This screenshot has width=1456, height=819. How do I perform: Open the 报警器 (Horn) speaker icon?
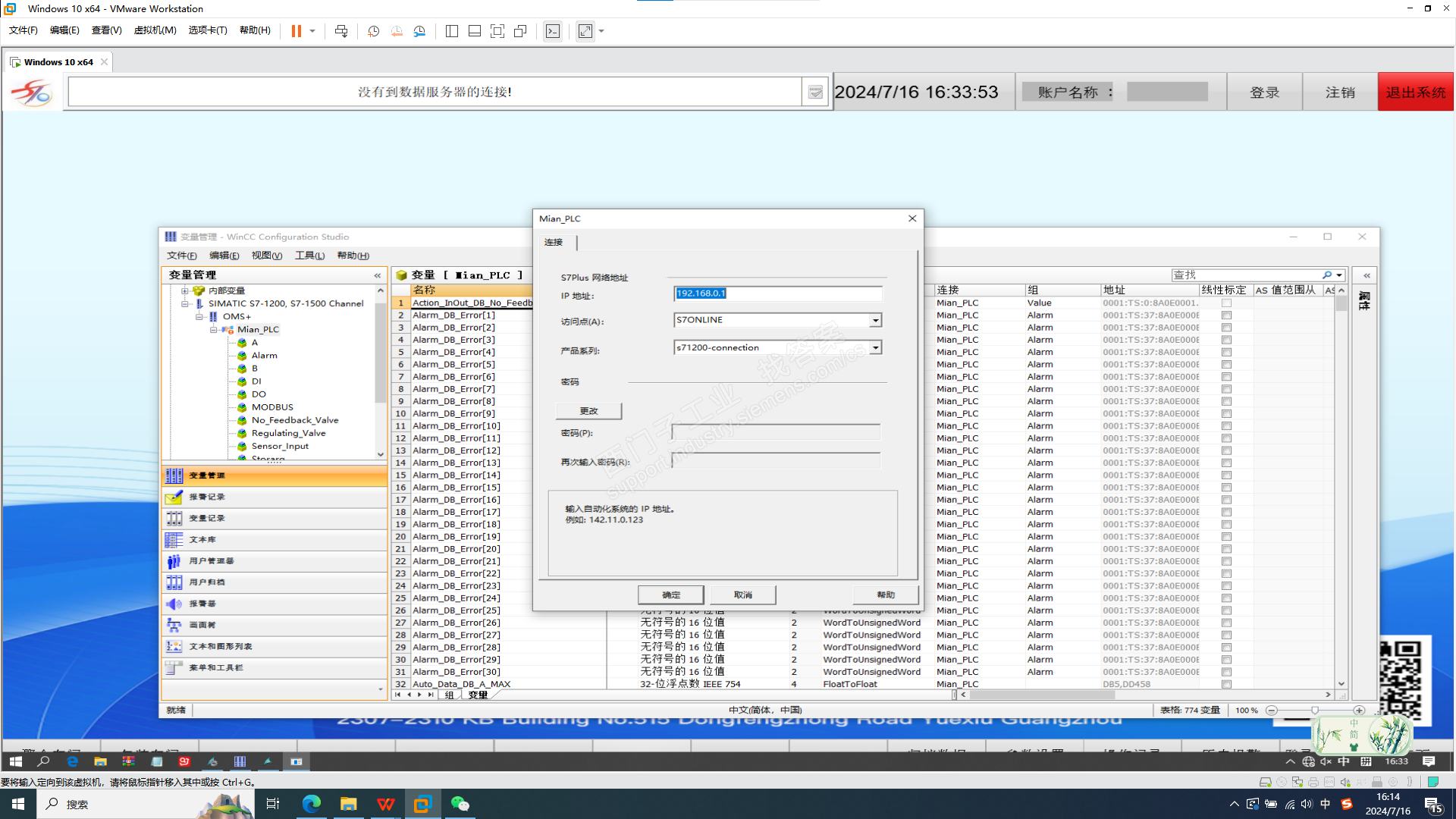174,604
